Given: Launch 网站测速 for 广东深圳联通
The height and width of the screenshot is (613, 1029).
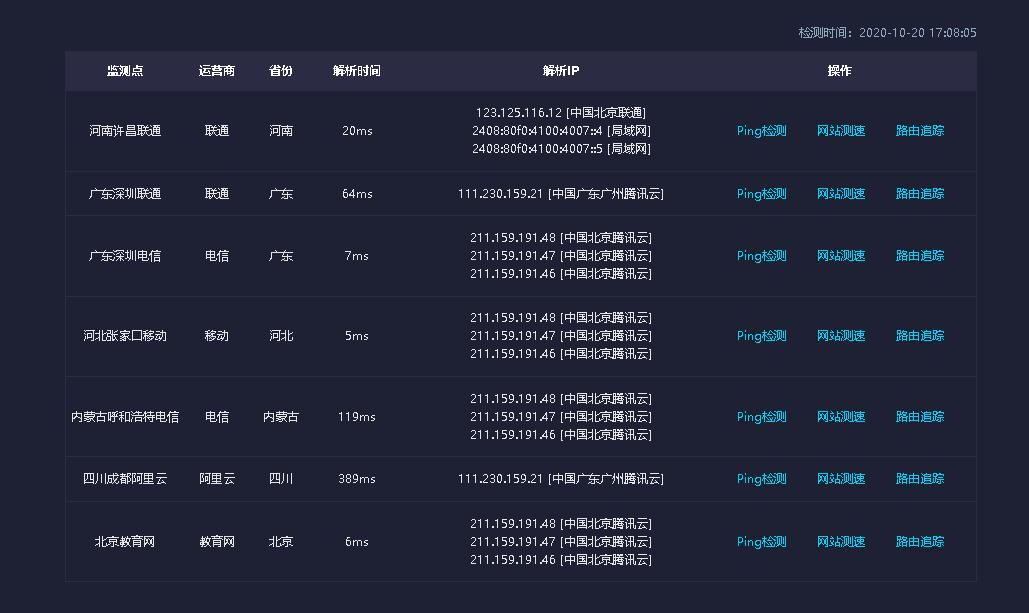Looking at the screenshot, I should pos(841,194).
